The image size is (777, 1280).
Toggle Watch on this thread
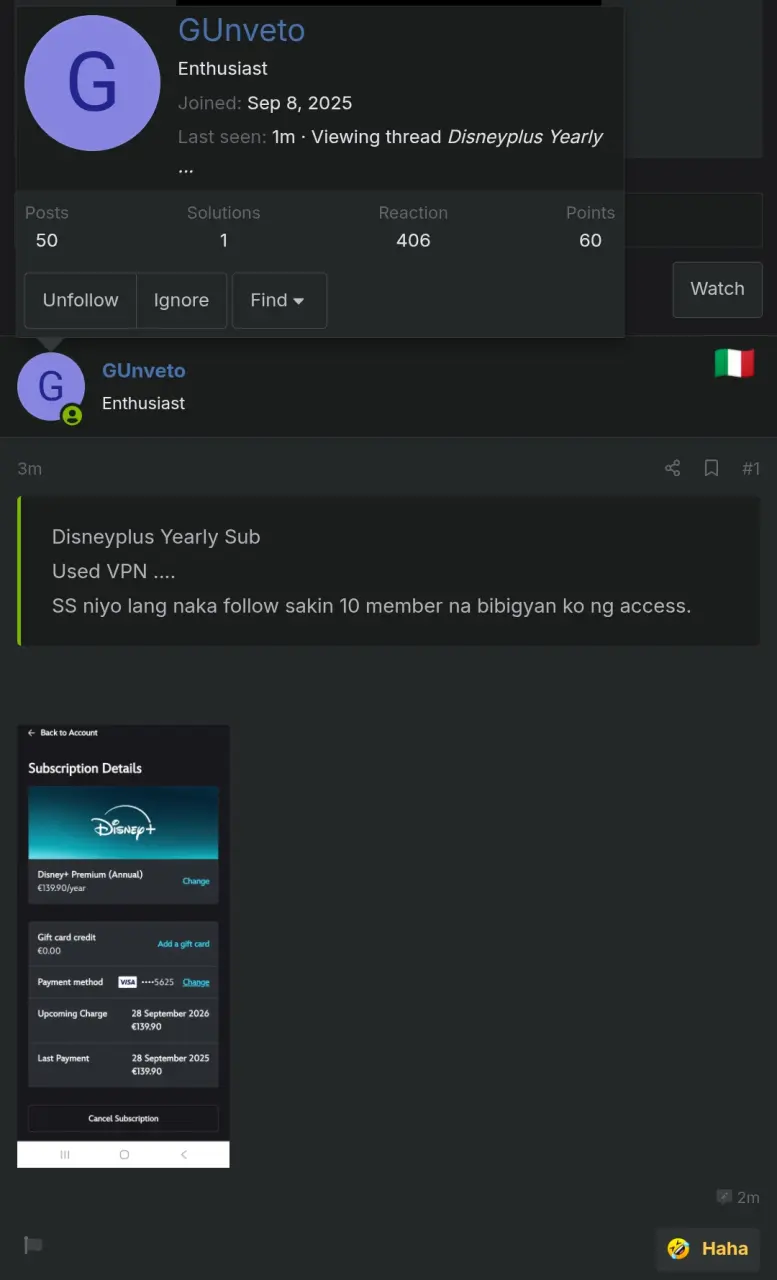[717, 289]
